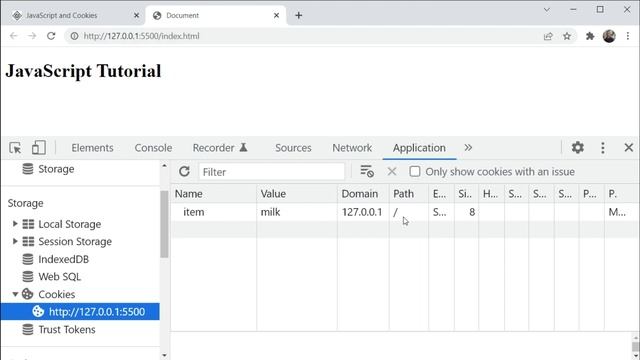Screen dimensions: 640x360
Task: Sort cookies by Size column
Action: [466, 193]
